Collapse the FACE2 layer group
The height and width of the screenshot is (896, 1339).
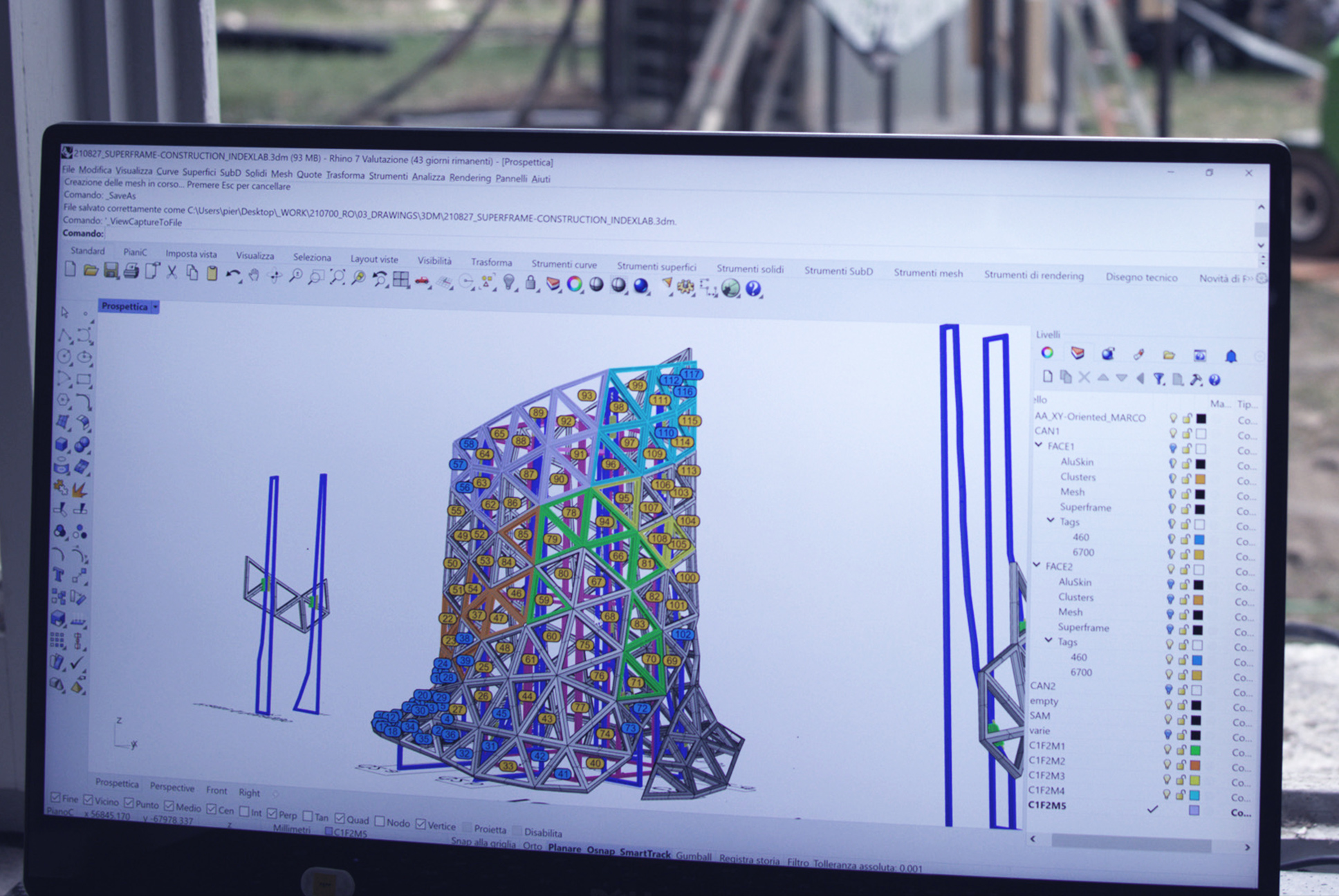[x=1037, y=565]
